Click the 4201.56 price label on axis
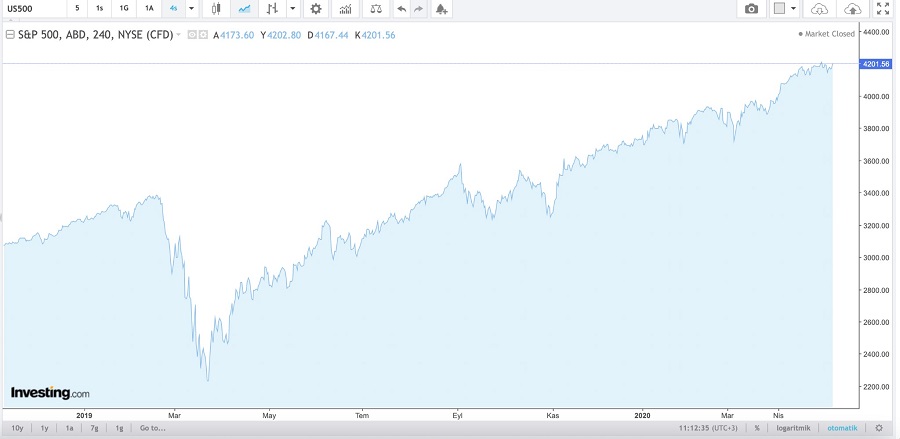Screen dimensions: 900x439 coord(875,64)
